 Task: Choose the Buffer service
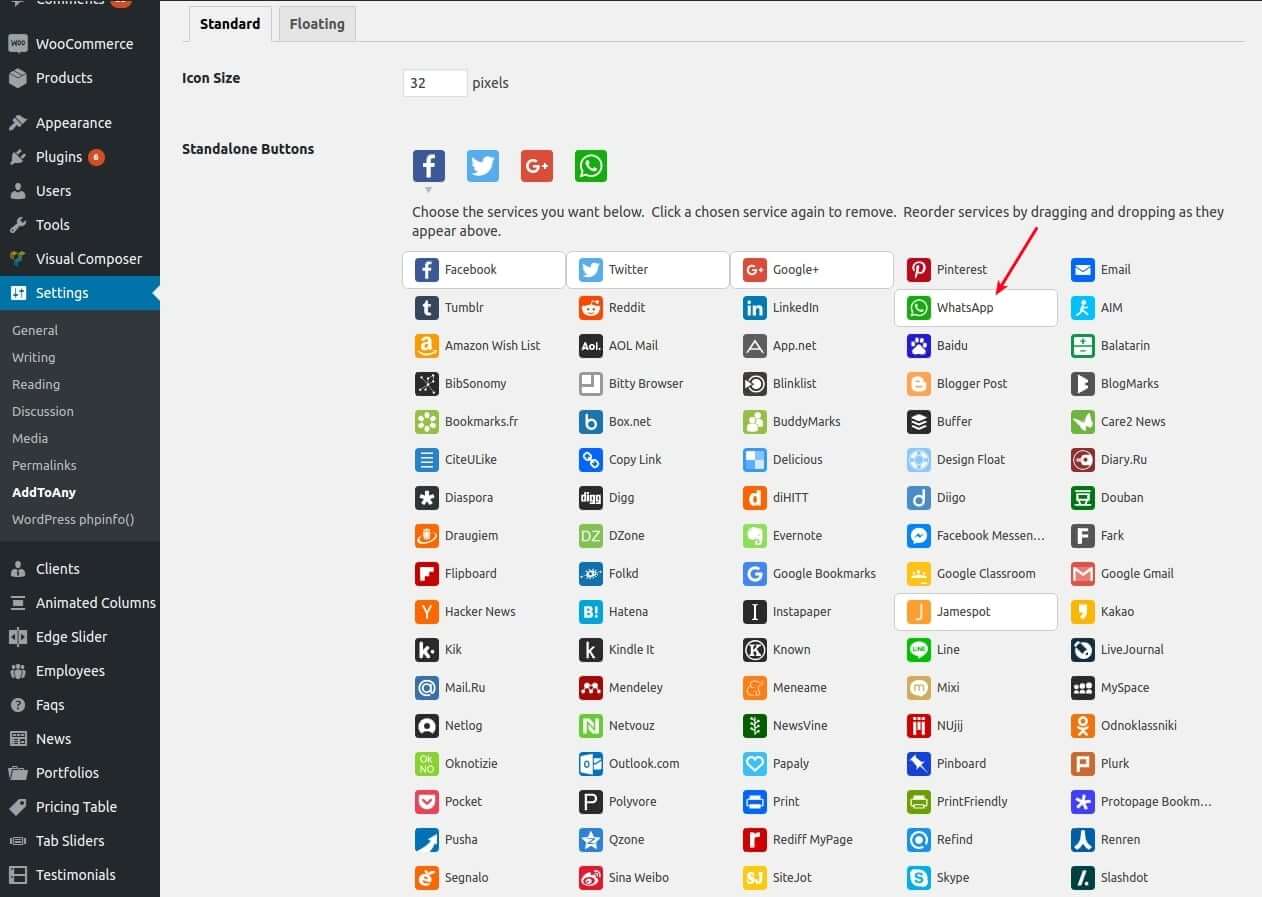(975, 422)
